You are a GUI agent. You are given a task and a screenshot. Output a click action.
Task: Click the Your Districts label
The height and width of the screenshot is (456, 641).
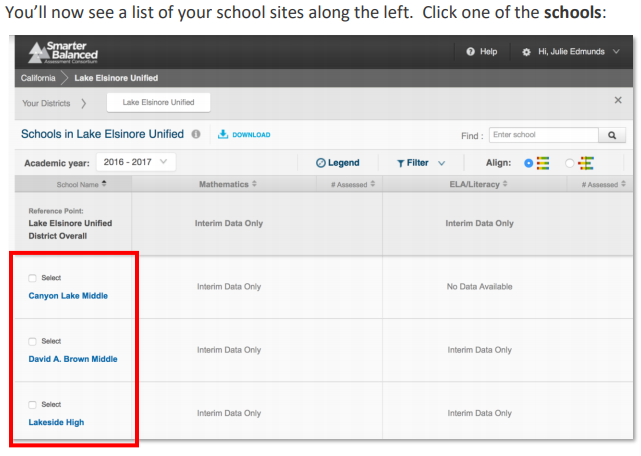(46, 103)
